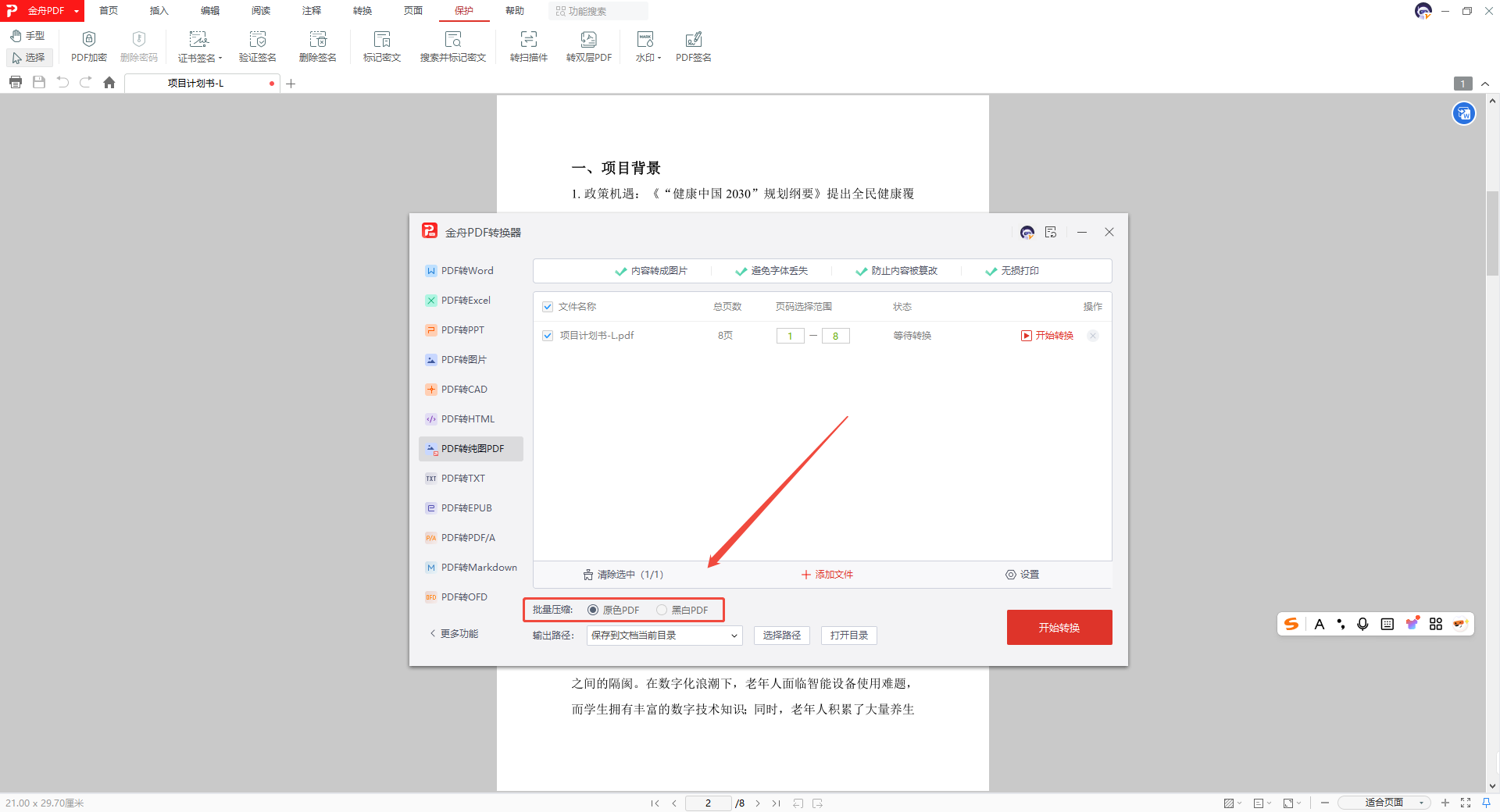Click the redo arrow icon
This screenshot has width=1500, height=812.
tap(86, 82)
